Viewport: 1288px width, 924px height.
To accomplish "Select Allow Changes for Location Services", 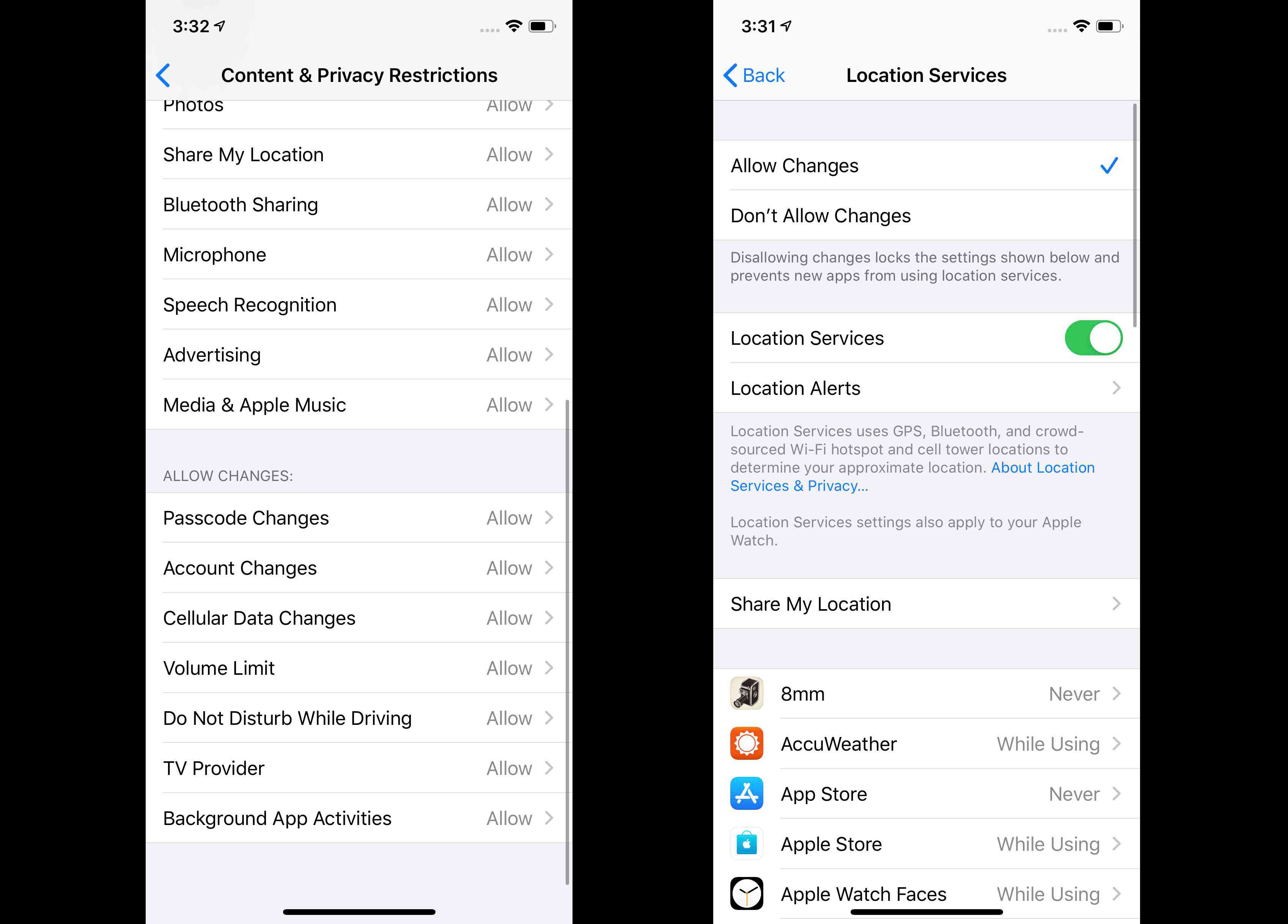I will tap(921, 165).
